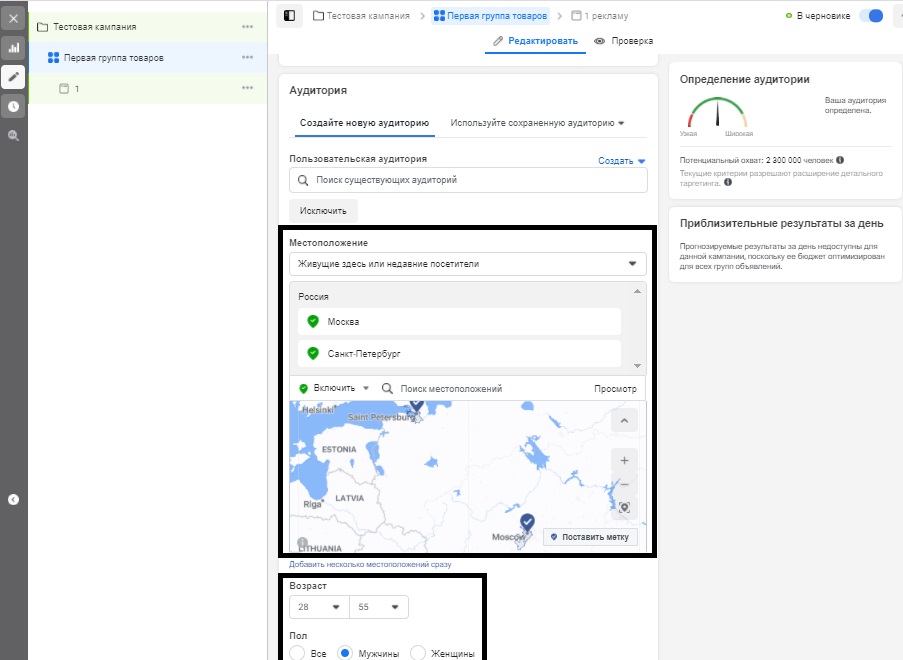Click info icon next to Потенциальный охват
The height and width of the screenshot is (660, 903).
840,160
